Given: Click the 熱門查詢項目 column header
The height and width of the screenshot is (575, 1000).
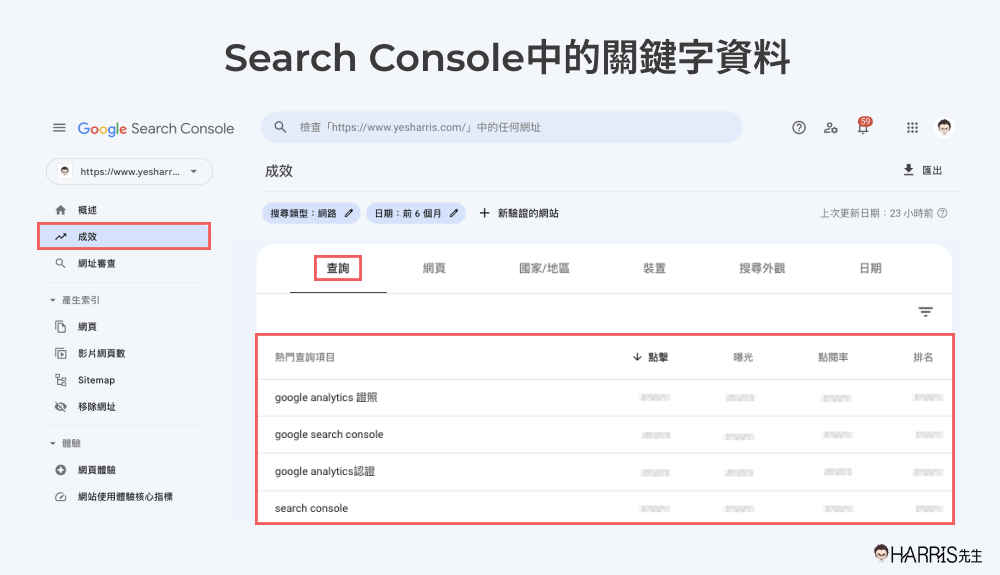Looking at the screenshot, I should (305, 357).
